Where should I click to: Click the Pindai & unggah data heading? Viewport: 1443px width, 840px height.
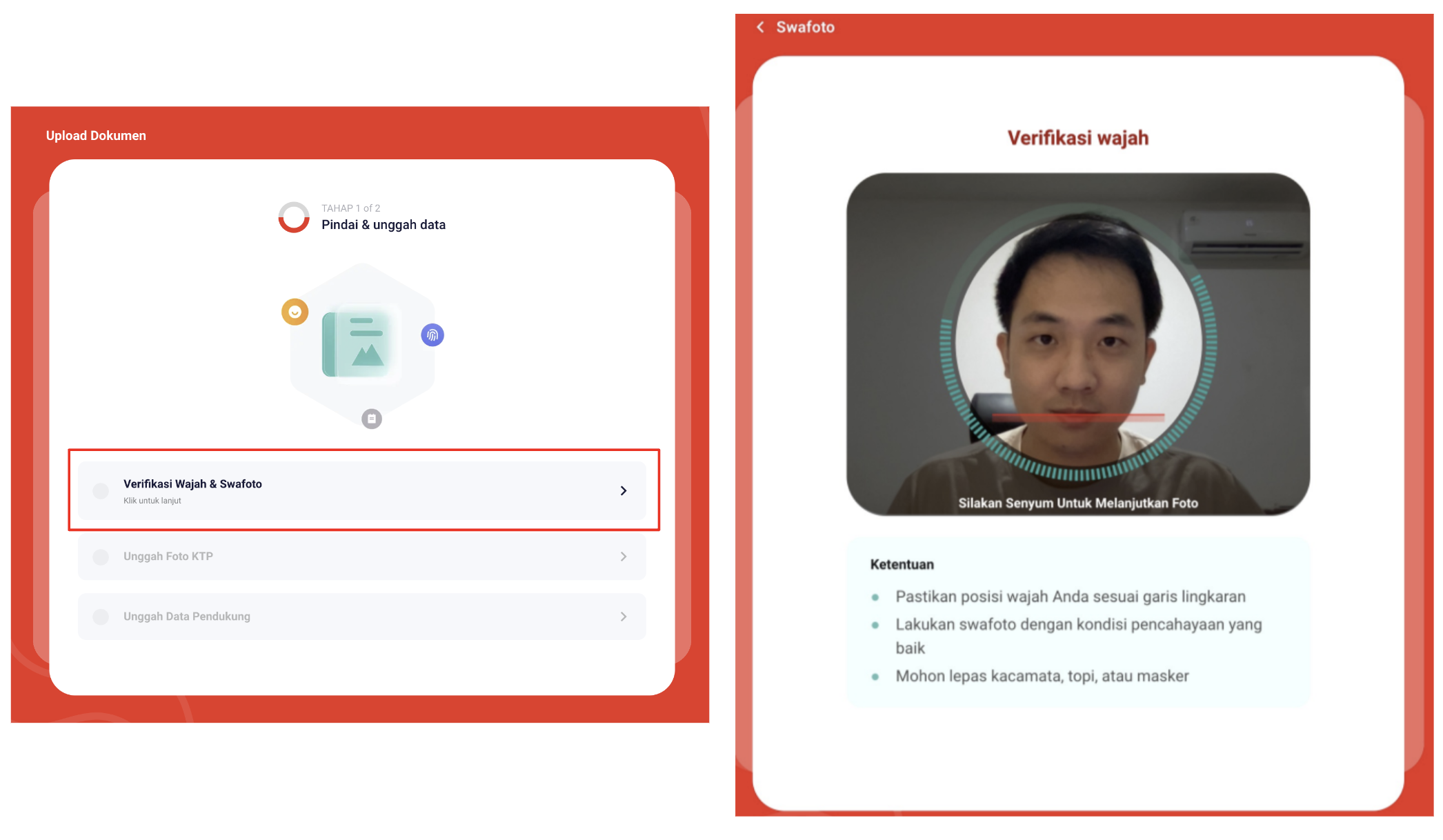tap(384, 225)
